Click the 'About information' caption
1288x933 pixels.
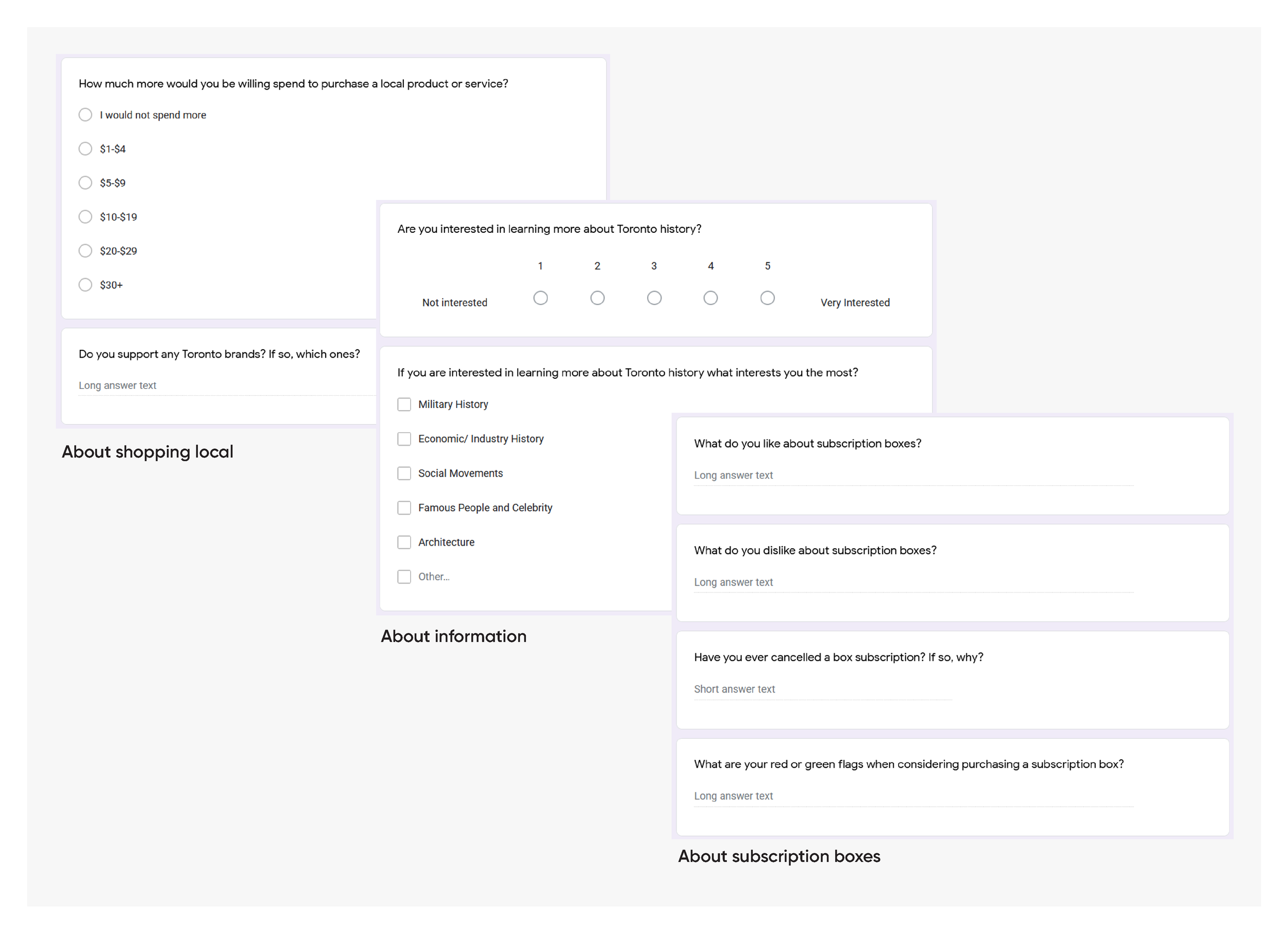click(x=453, y=637)
